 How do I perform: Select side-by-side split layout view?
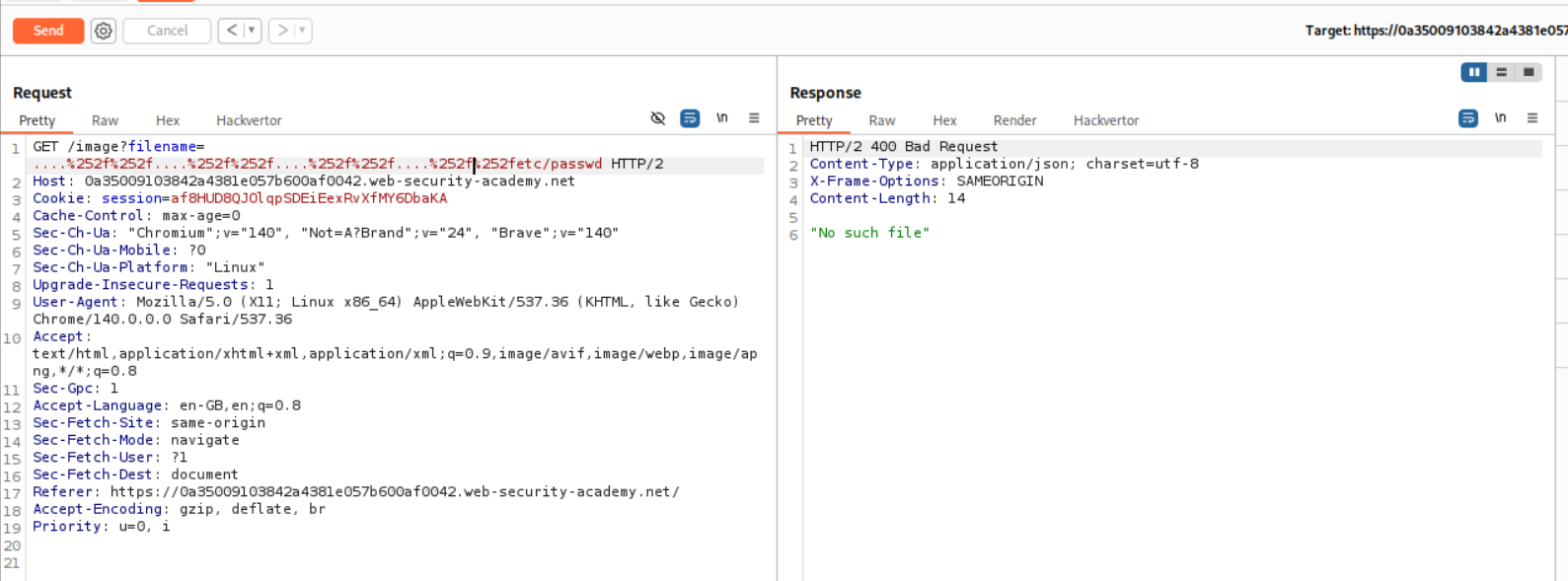point(1474,72)
